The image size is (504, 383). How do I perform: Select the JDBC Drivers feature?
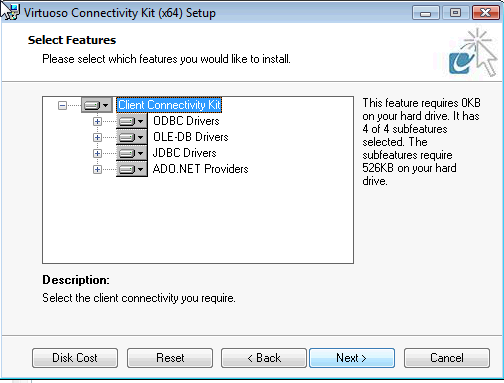184,153
